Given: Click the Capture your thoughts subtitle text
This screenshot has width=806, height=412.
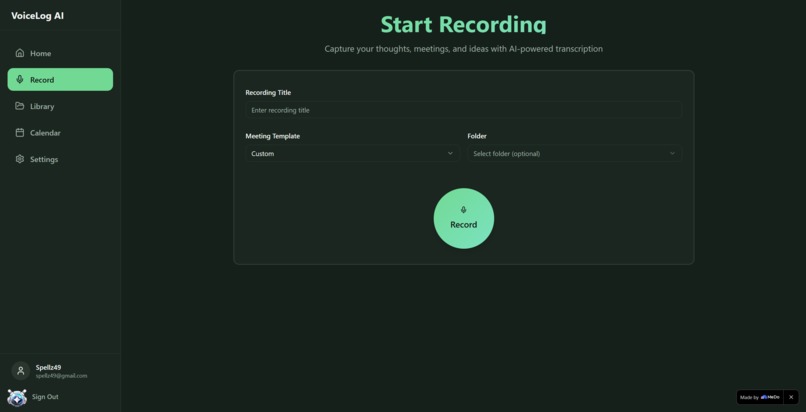Looking at the screenshot, I should click(x=464, y=49).
